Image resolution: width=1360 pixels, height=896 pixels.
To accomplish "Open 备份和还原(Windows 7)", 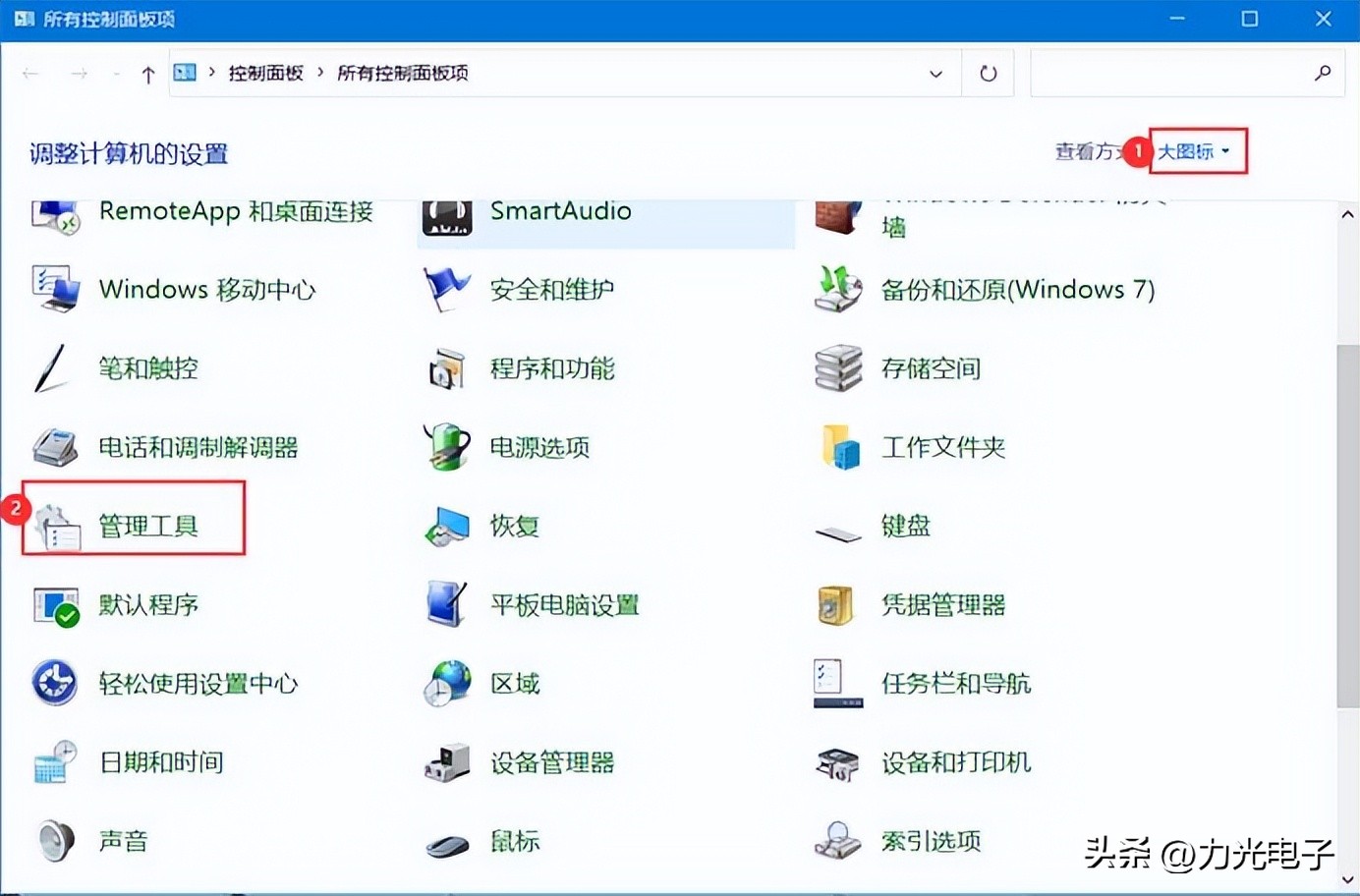I will (1019, 289).
